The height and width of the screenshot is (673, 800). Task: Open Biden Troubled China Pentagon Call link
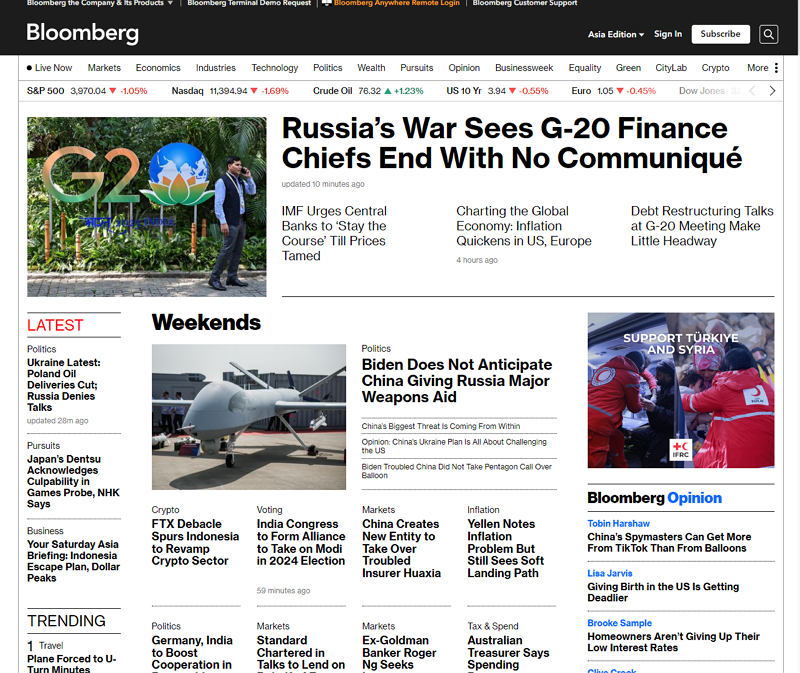pos(457,471)
